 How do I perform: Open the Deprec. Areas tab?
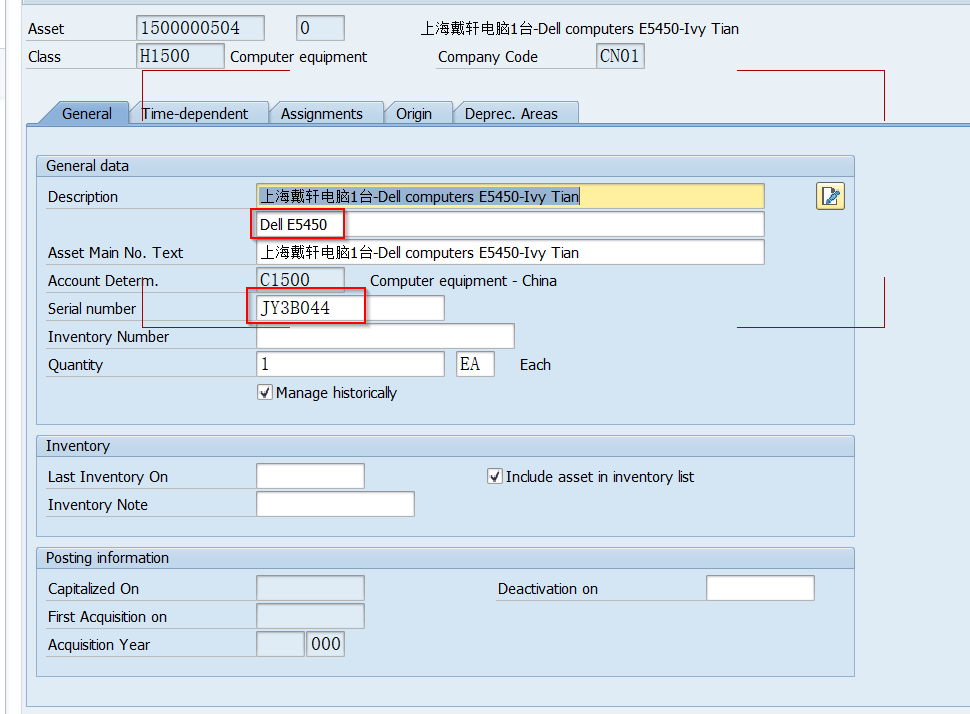coord(511,114)
